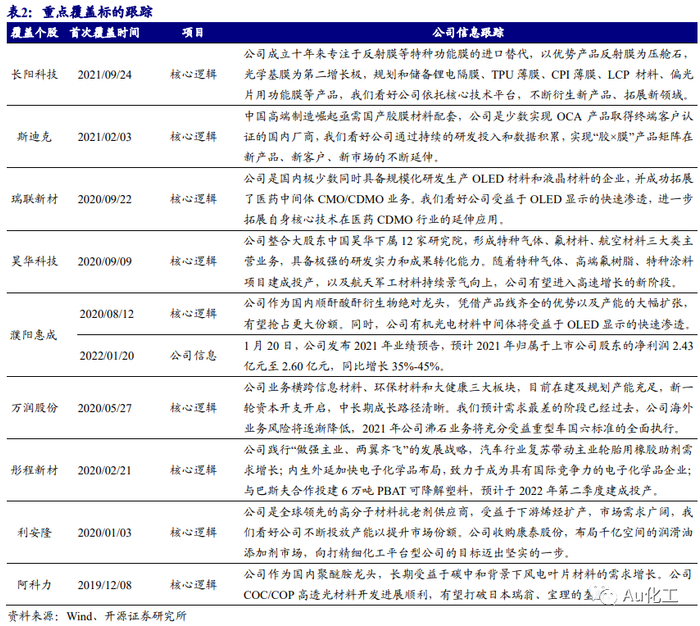
Task: Select the 公司信息跟踪 column header
Action: [x=468, y=33]
